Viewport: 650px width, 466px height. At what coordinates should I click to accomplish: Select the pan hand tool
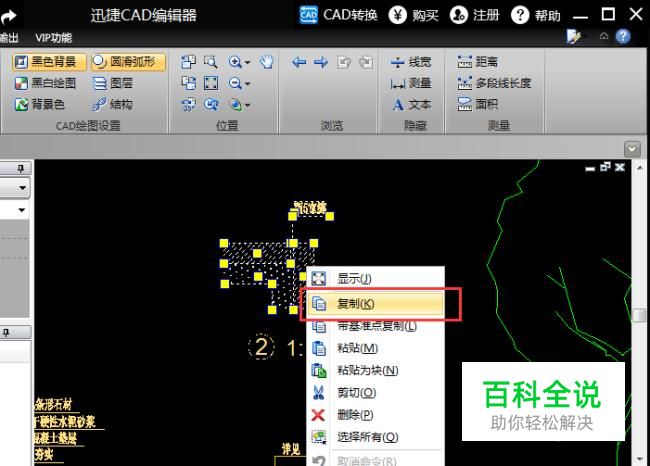tap(267, 62)
